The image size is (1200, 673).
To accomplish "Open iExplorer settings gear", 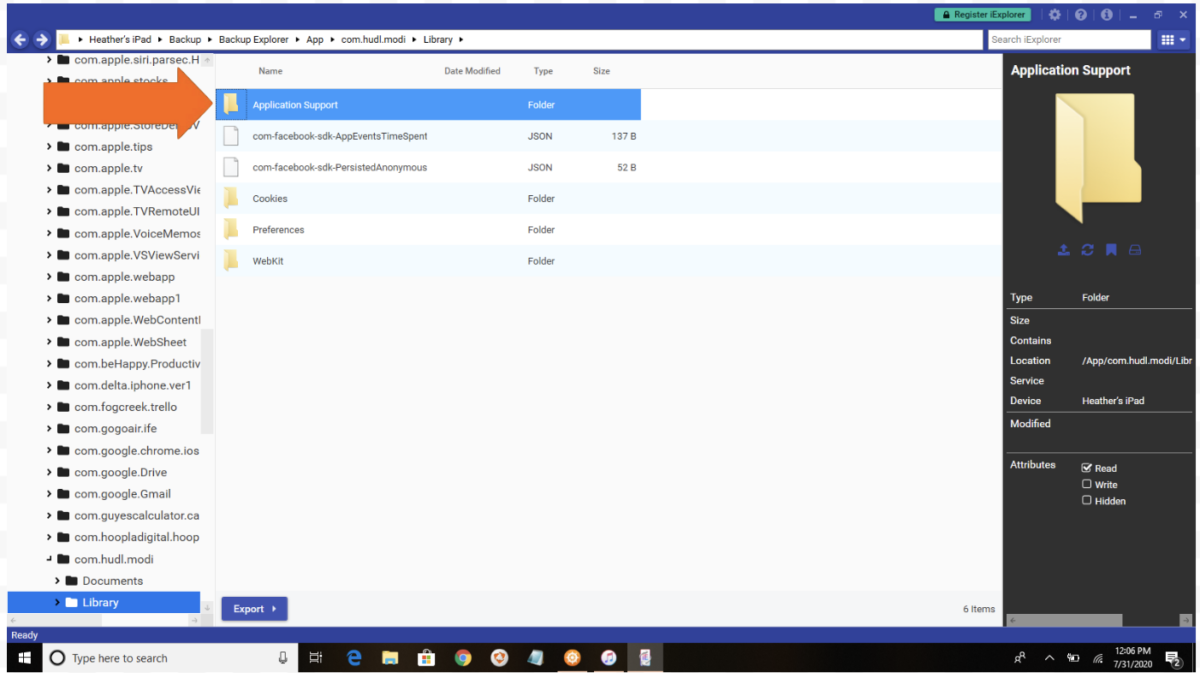I will pyautogui.click(x=1054, y=15).
